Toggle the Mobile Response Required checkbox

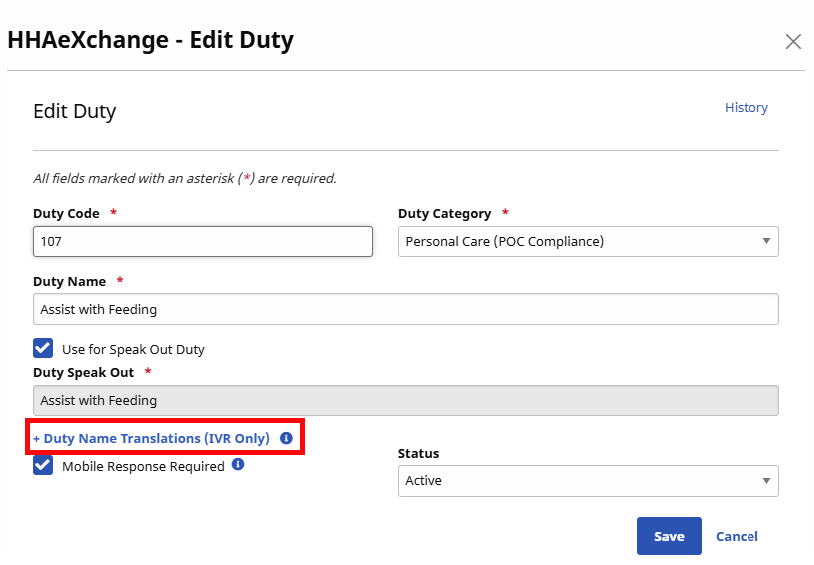43,465
